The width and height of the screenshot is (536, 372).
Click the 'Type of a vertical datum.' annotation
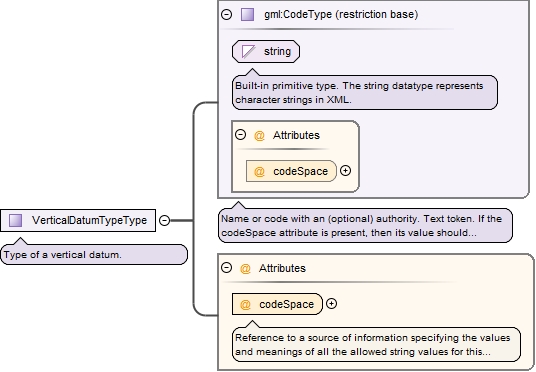[x=94, y=254]
